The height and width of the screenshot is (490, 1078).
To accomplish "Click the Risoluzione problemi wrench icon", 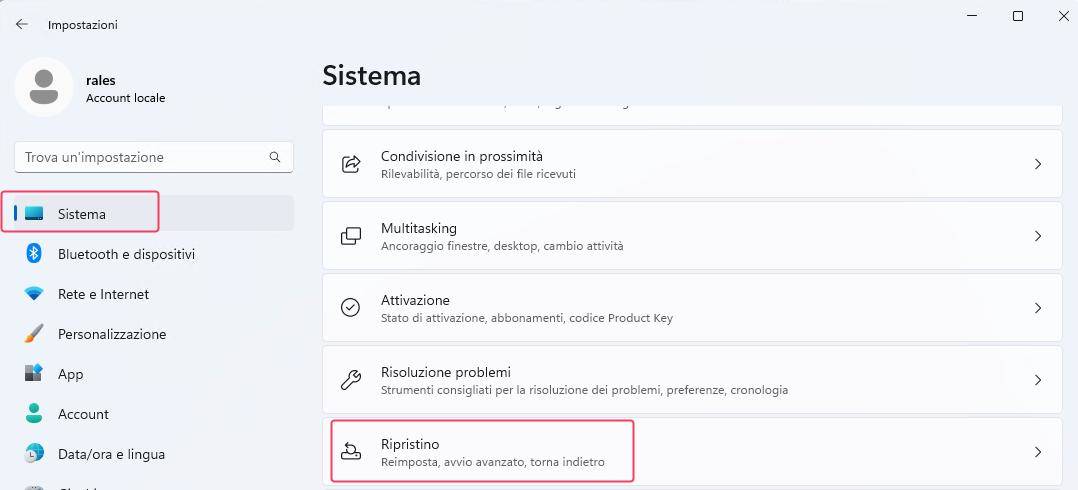I will click(351, 380).
